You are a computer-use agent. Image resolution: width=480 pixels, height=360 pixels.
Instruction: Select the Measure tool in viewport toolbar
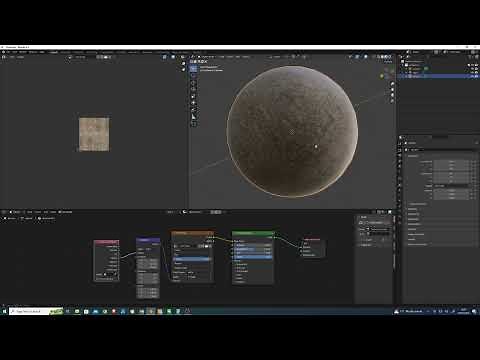[x=193, y=117]
